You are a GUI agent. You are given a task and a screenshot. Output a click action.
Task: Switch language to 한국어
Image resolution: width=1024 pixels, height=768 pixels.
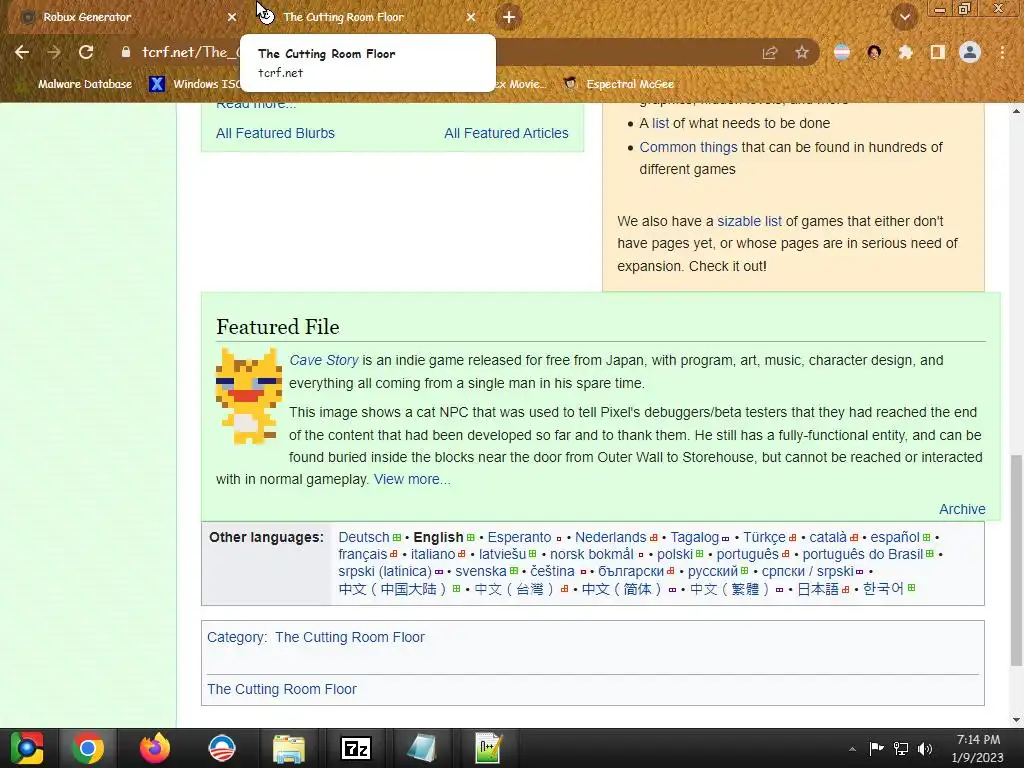(x=883, y=589)
